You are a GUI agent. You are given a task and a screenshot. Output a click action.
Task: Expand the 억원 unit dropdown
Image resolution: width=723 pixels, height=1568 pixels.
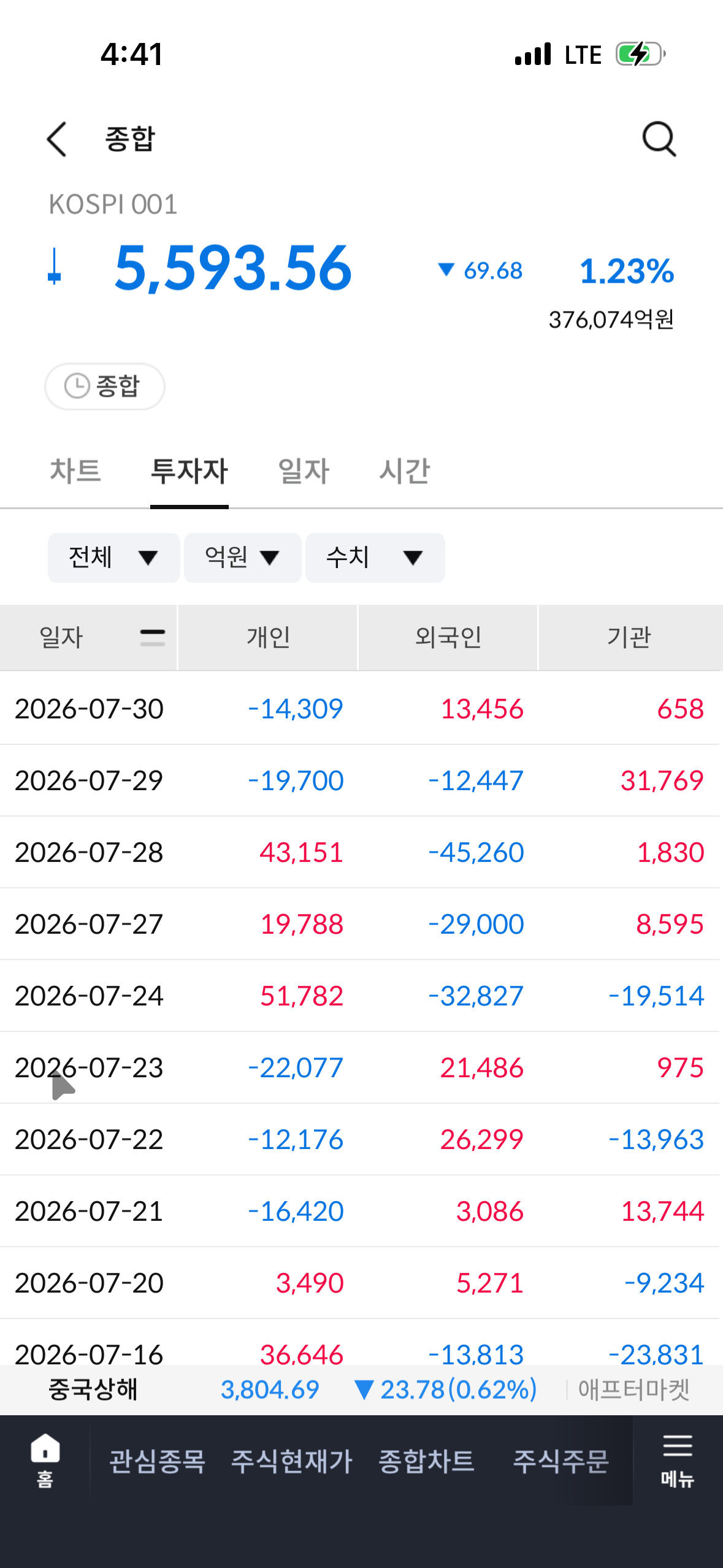coord(242,558)
